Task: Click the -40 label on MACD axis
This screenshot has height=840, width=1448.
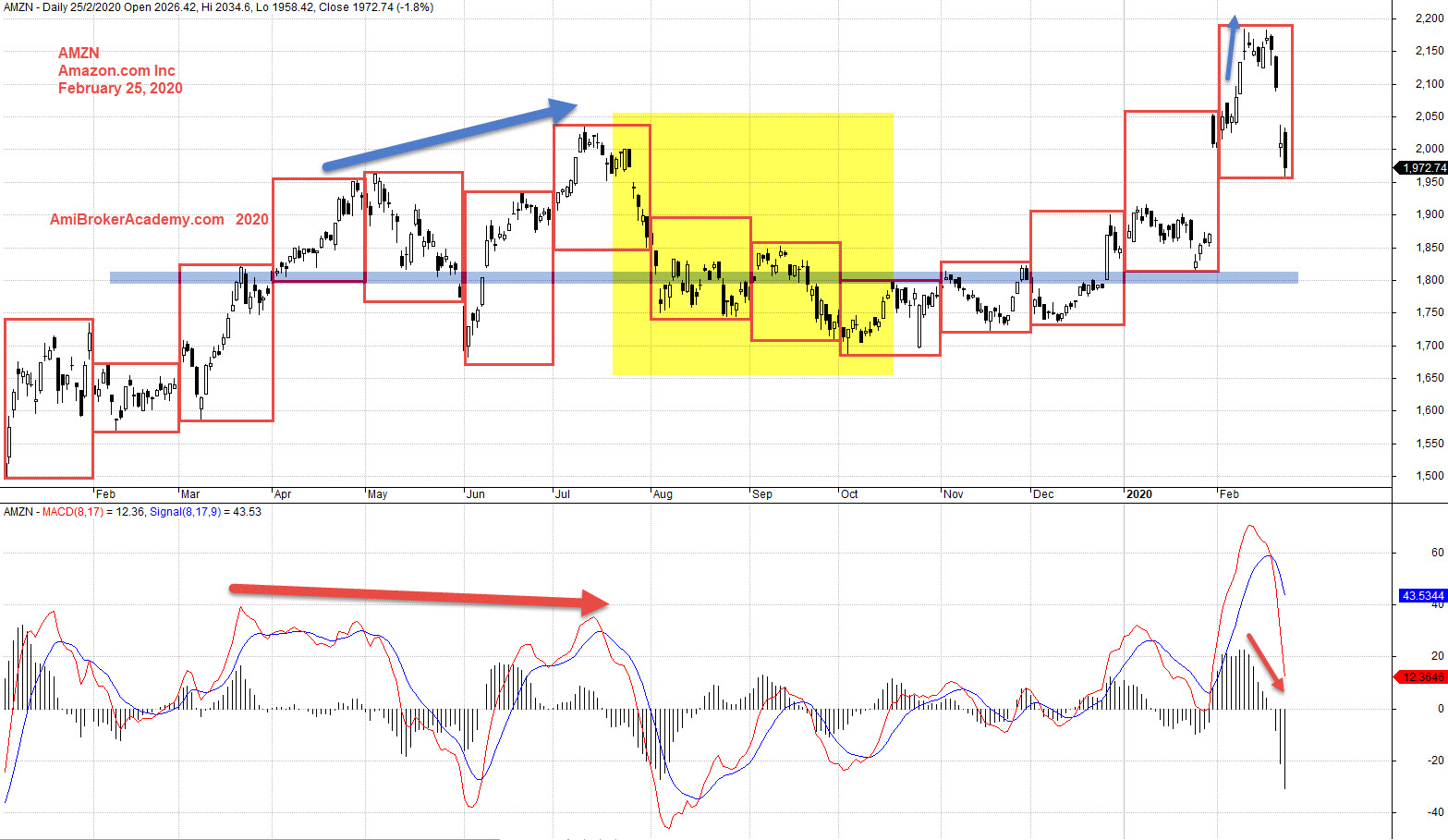Action: point(1435,813)
